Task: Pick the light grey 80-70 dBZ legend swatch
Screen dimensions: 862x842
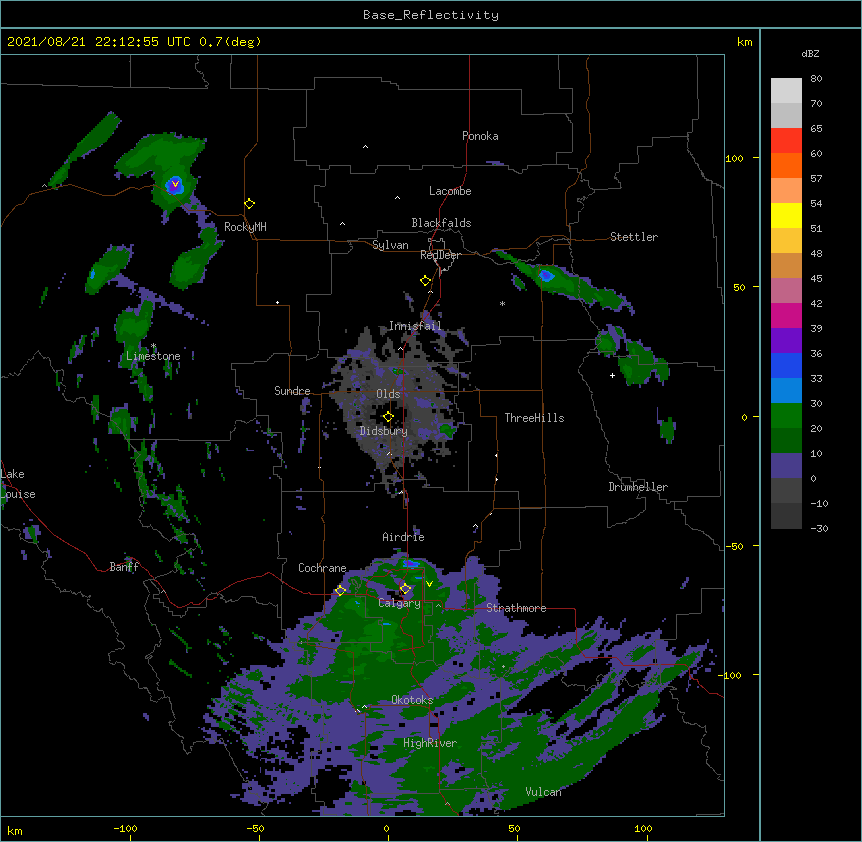Action: (x=786, y=91)
